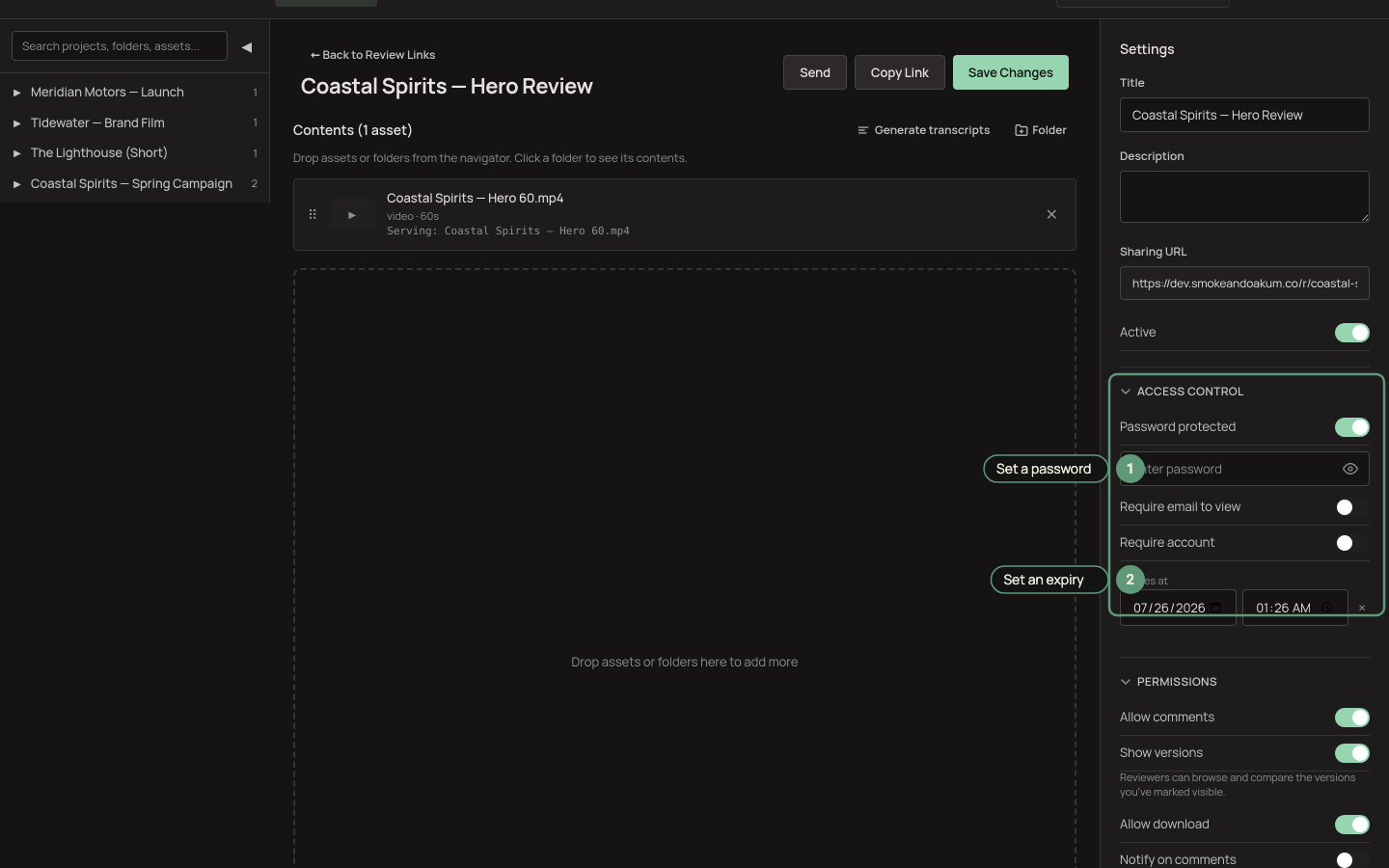Enable Require account
1389x868 pixels.
(1352, 543)
